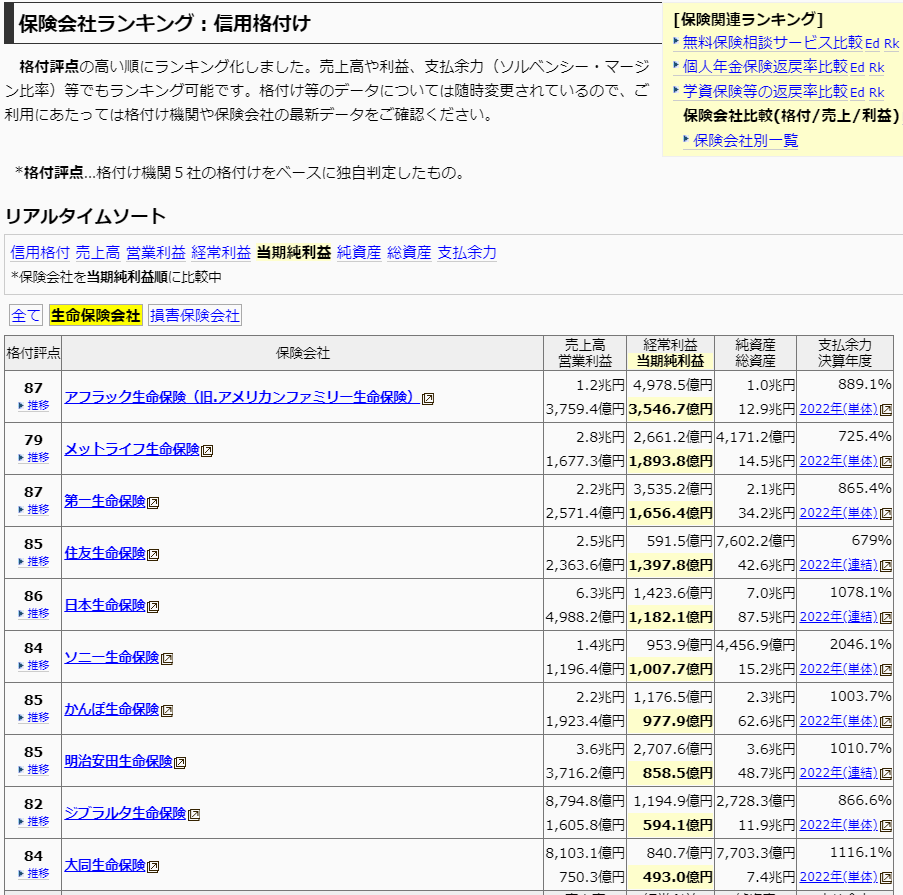Click 保険会社比較(格付/売上/利益) sidebar text
Image resolution: width=903 pixels, height=895 pixels.
click(x=791, y=116)
